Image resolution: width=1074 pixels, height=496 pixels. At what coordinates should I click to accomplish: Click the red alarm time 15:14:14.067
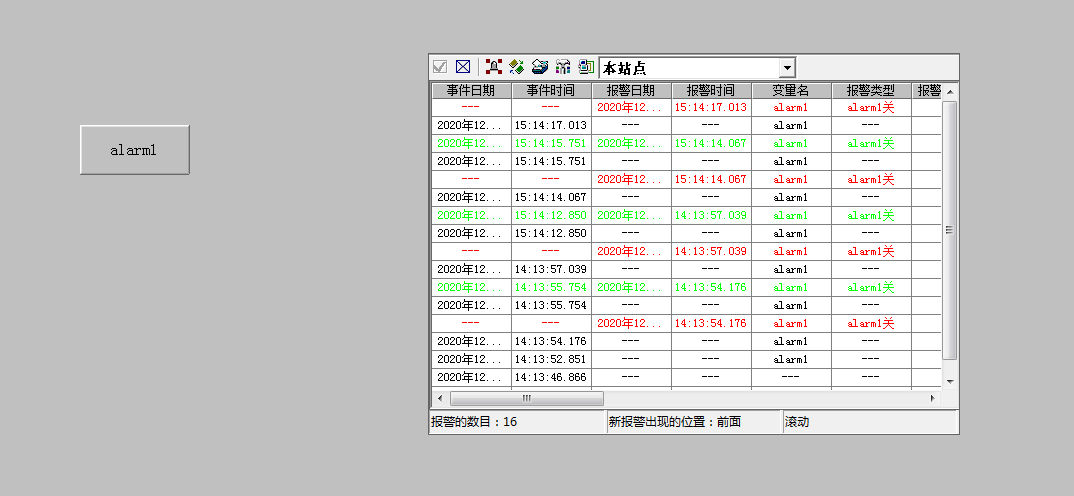click(x=711, y=179)
